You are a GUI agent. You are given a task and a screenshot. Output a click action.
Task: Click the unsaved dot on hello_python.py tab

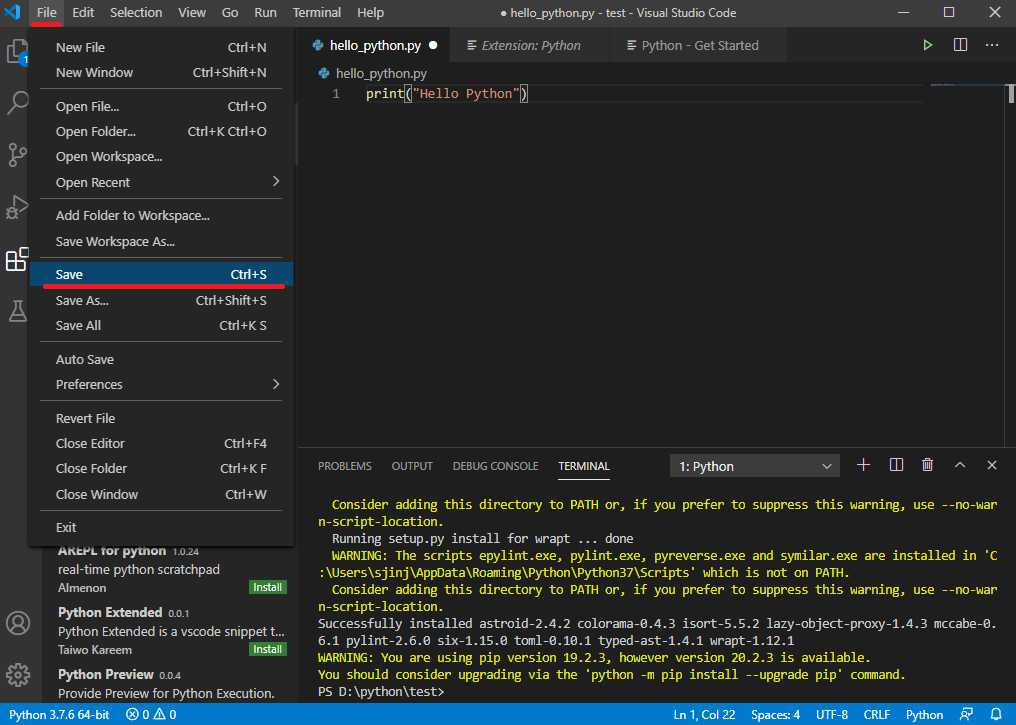point(433,45)
